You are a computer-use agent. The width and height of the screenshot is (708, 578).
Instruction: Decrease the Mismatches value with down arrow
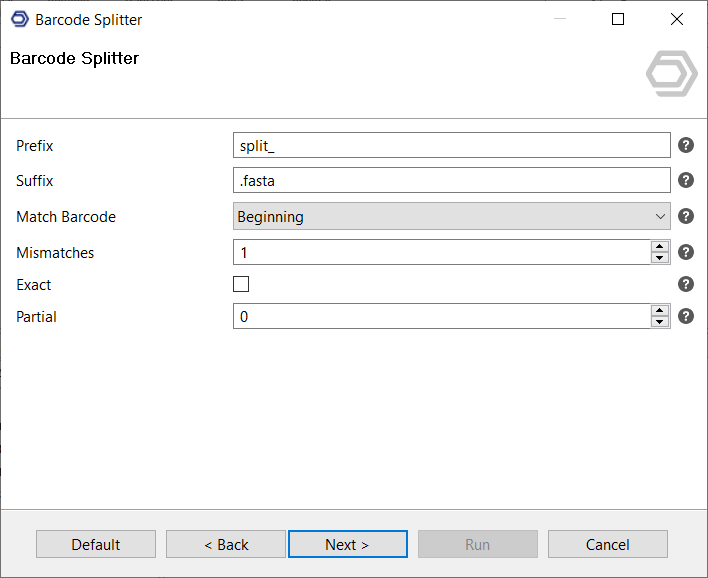tap(659, 258)
